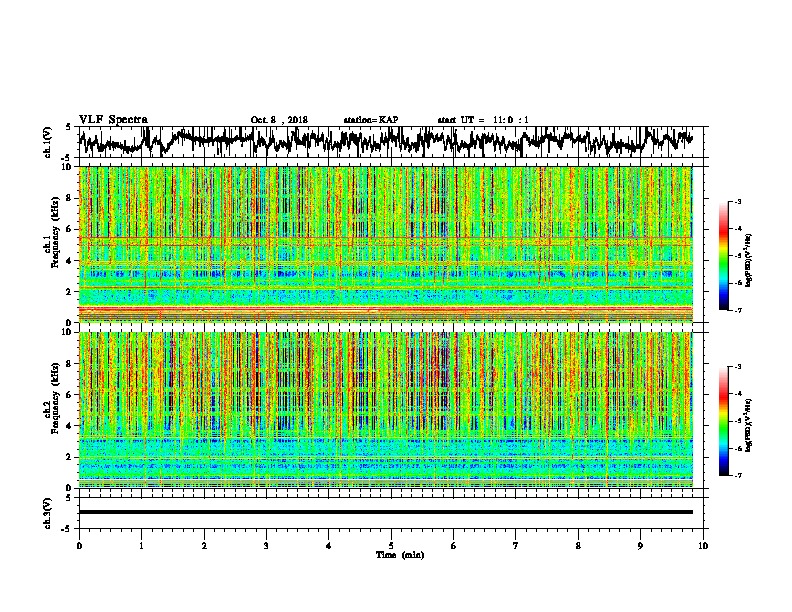This screenshot has height=612, width=792.
Task: Click the ch.1 "Frequency (kHz)" axis label
Action: (x=55, y=232)
